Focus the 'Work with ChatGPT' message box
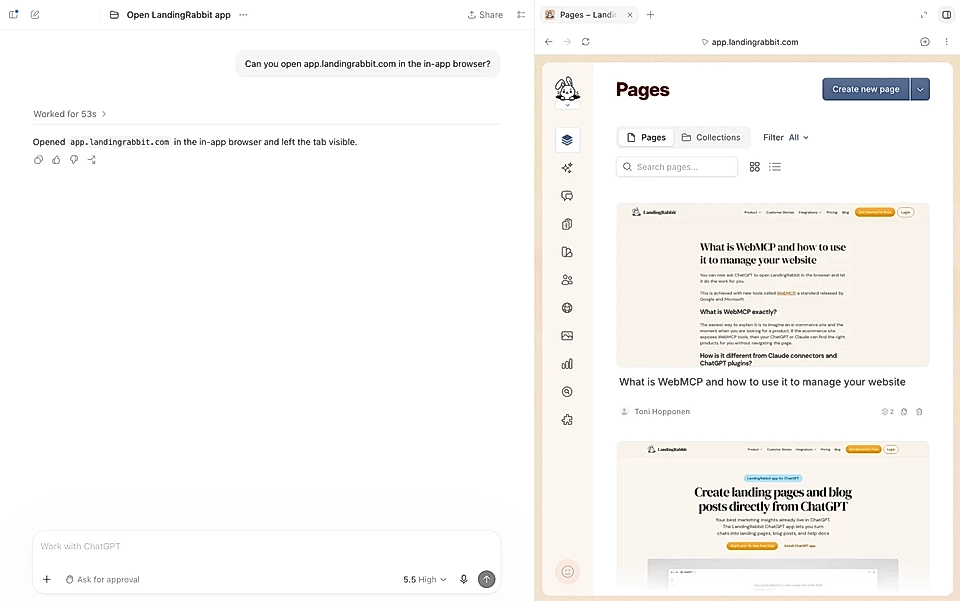Viewport: 960px width, 601px height. [266, 546]
